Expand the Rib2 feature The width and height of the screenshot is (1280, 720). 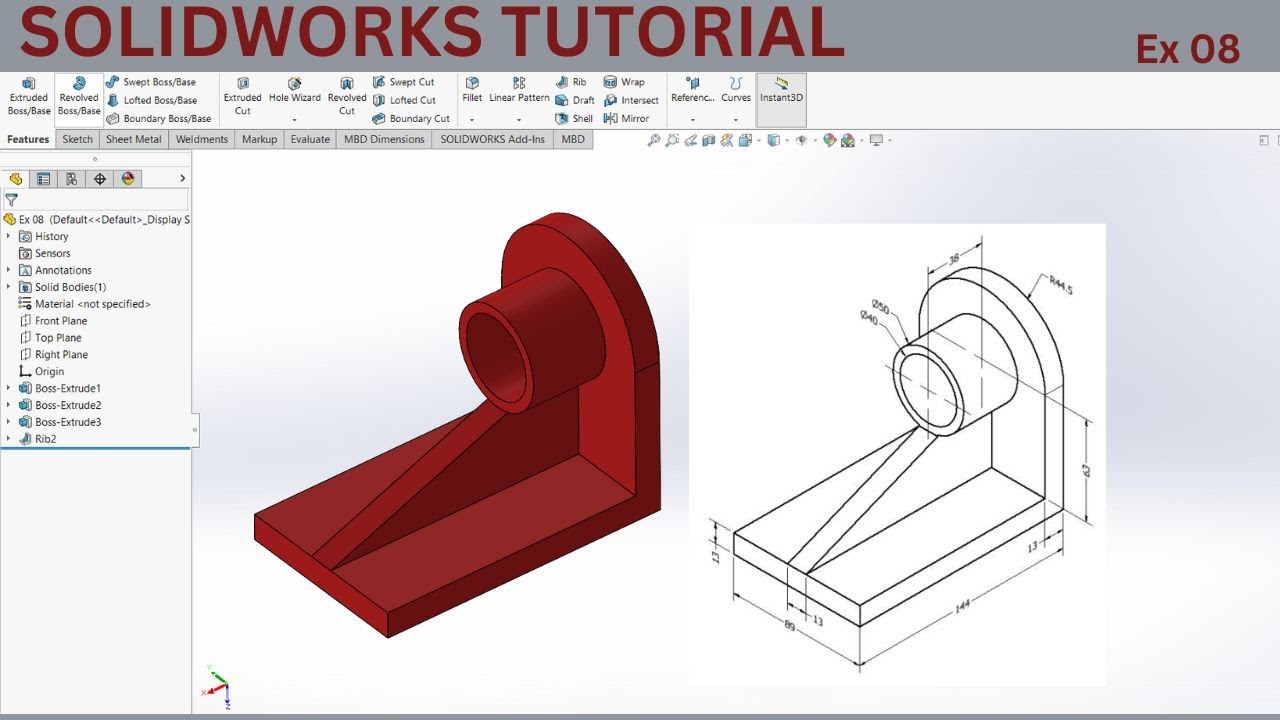9,439
